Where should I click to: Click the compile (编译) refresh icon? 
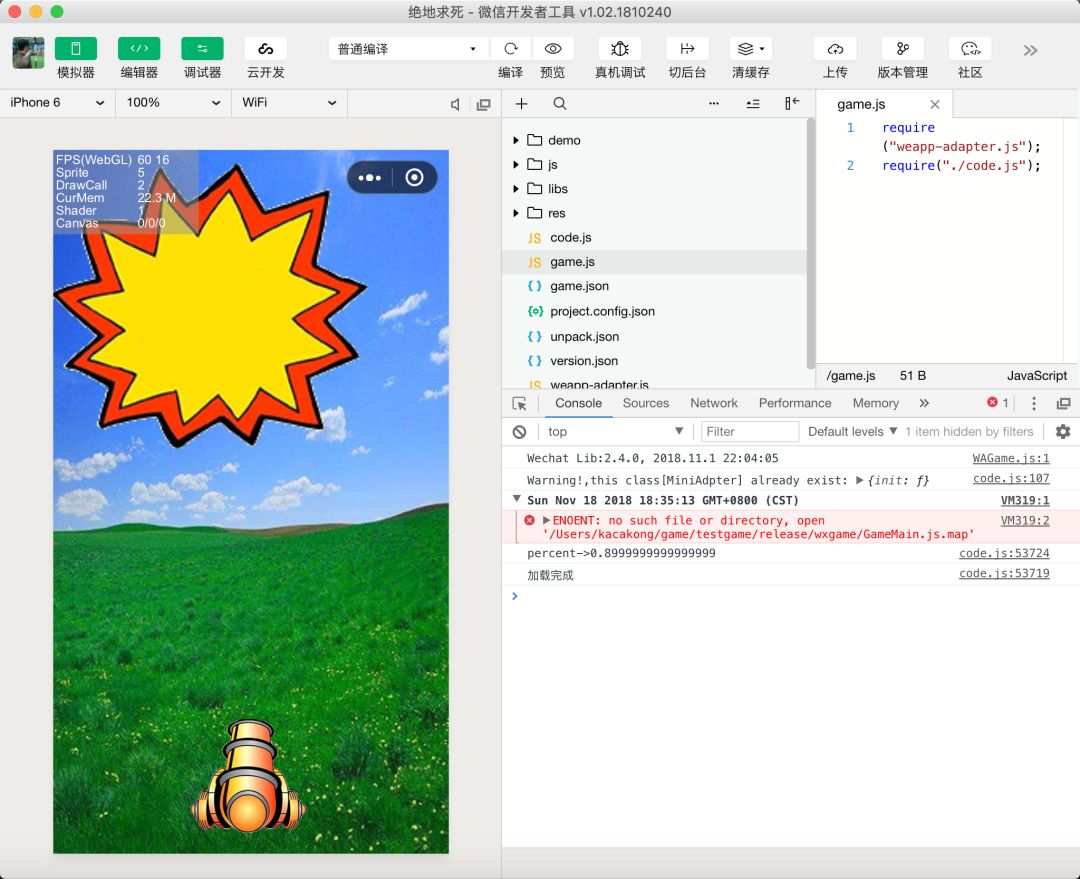tap(510, 49)
